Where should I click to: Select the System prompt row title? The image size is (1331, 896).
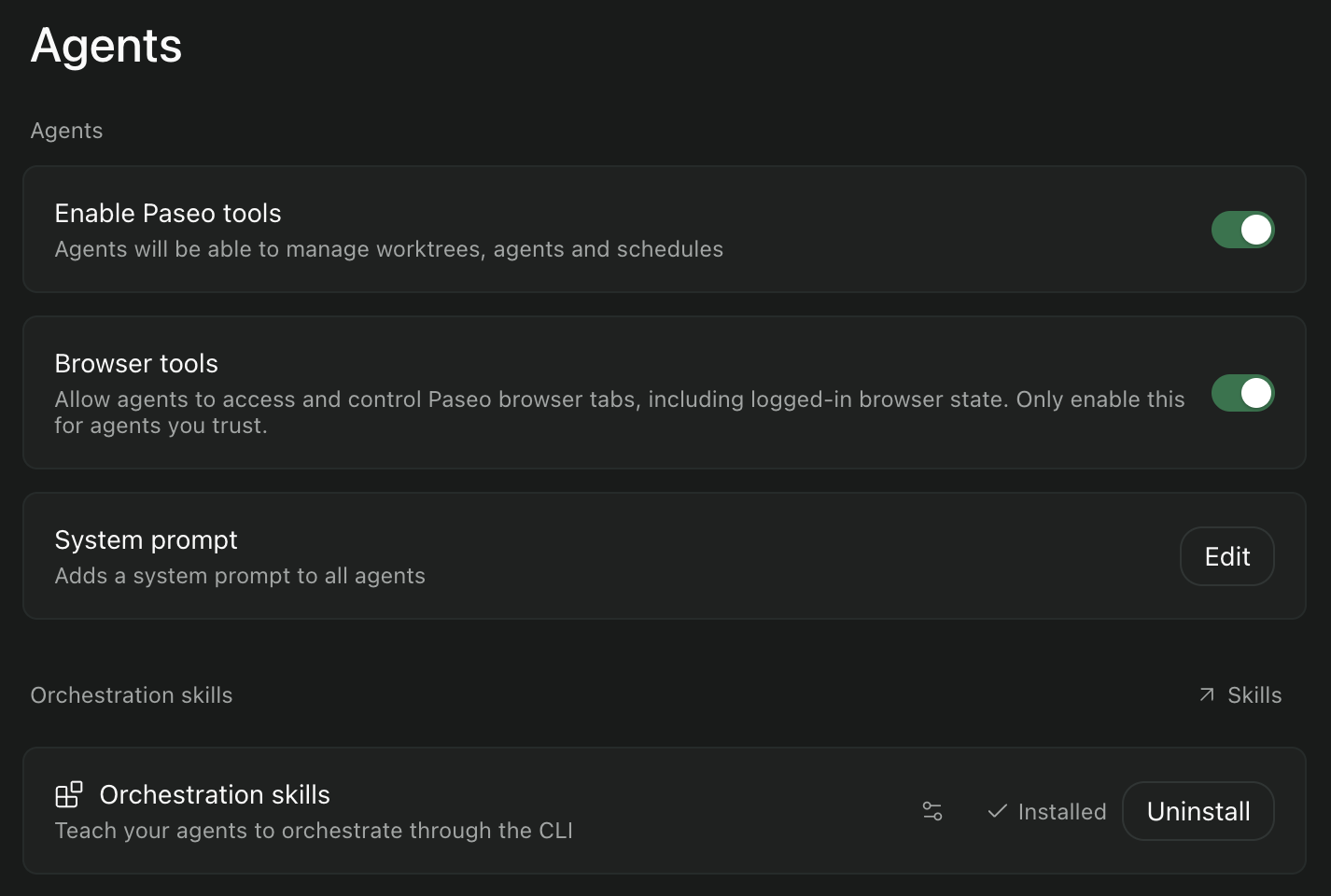click(x=147, y=540)
